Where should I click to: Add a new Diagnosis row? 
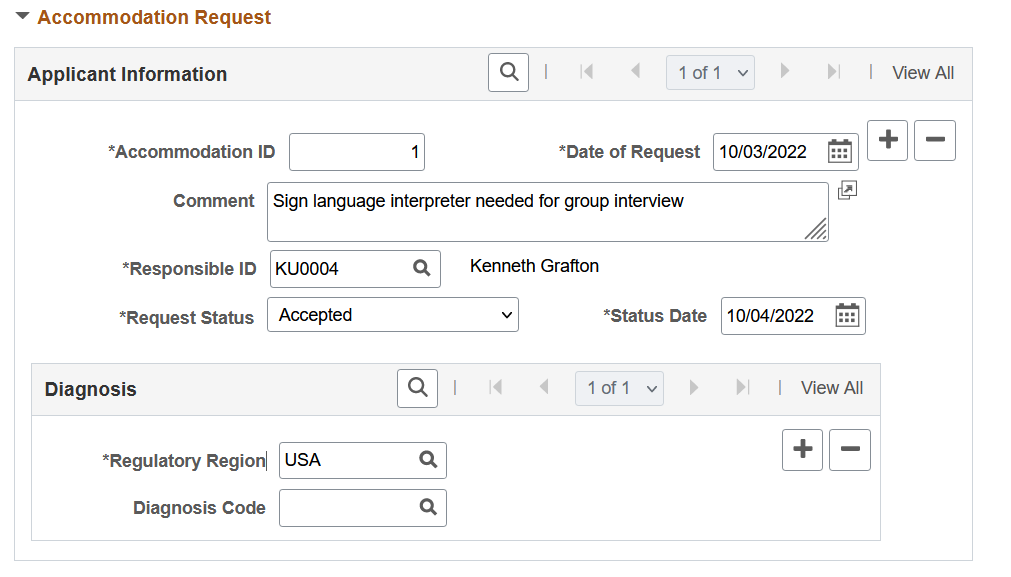coord(802,450)
